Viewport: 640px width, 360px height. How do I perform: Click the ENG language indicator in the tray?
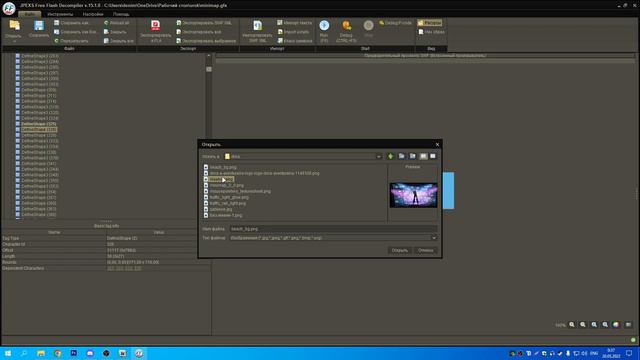pyautogui.click(x=594, y=353)
